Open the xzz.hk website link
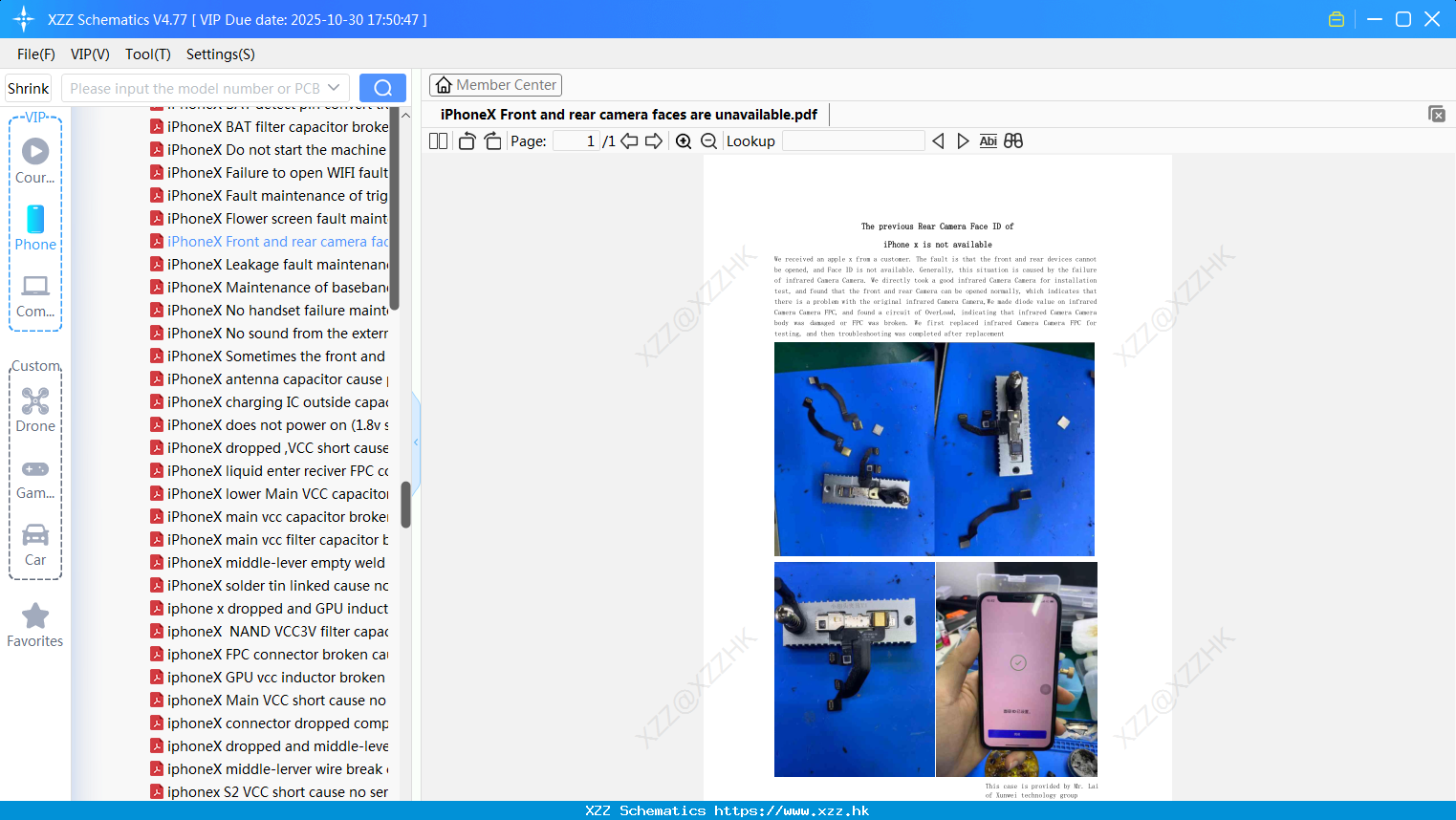Screen dimensions: 1456x820 (792, 810)
